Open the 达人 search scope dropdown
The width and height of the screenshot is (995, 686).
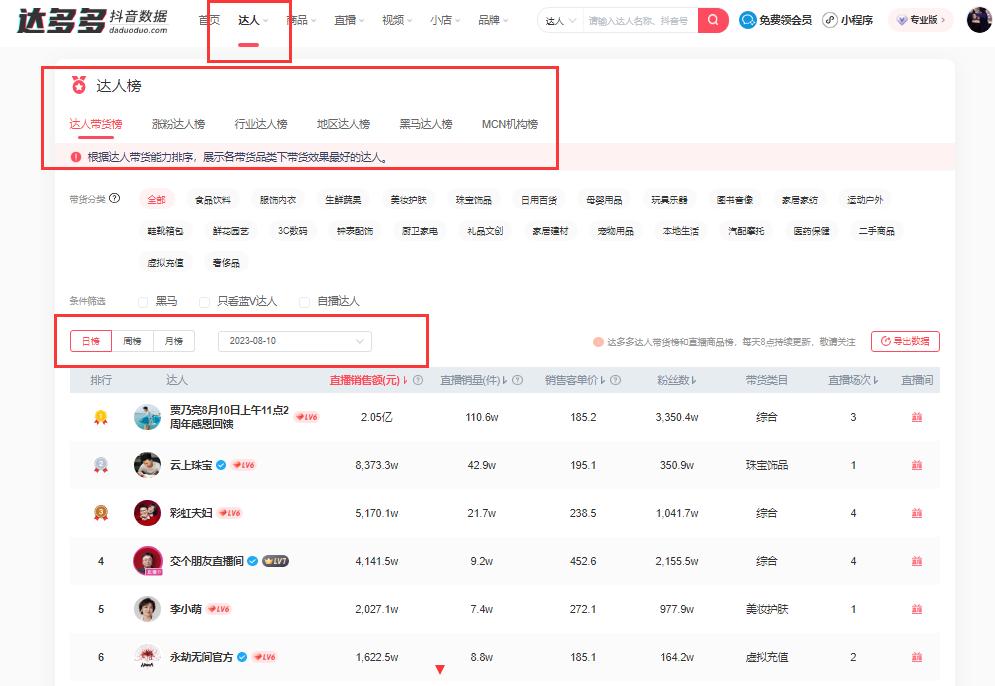click(558, 20)
